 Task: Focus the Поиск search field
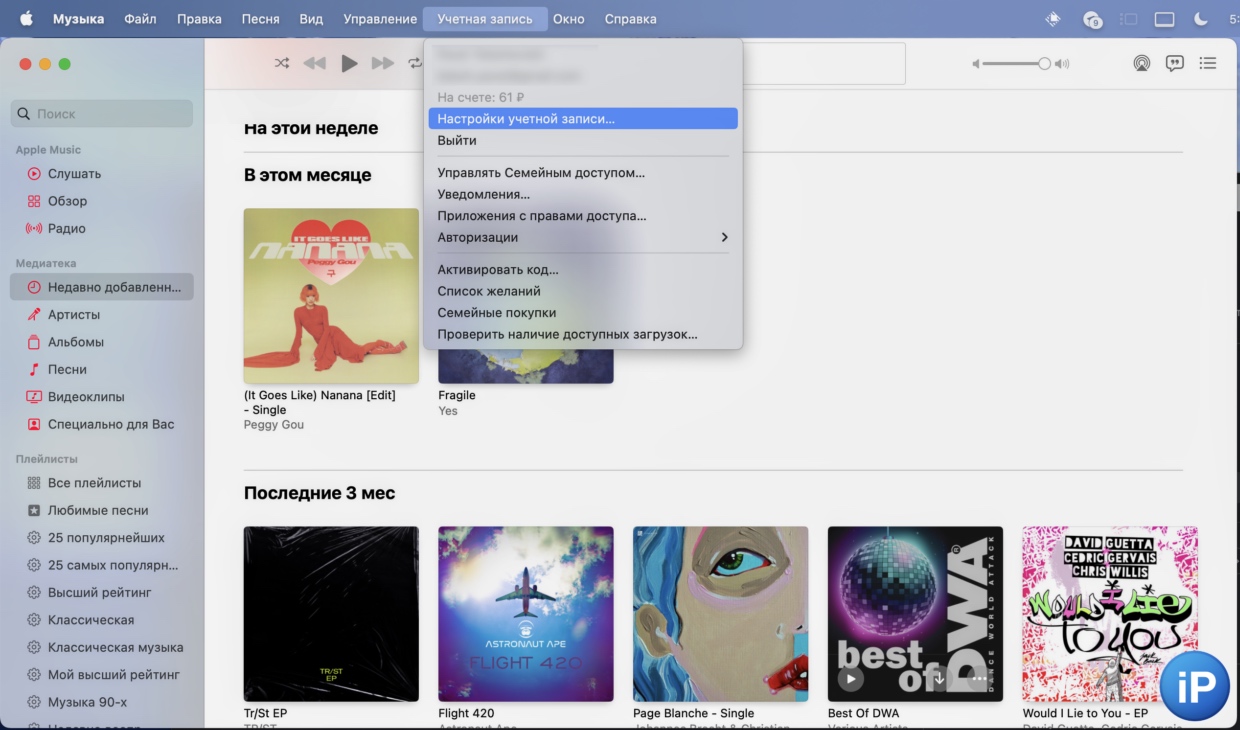pos(102,114)
